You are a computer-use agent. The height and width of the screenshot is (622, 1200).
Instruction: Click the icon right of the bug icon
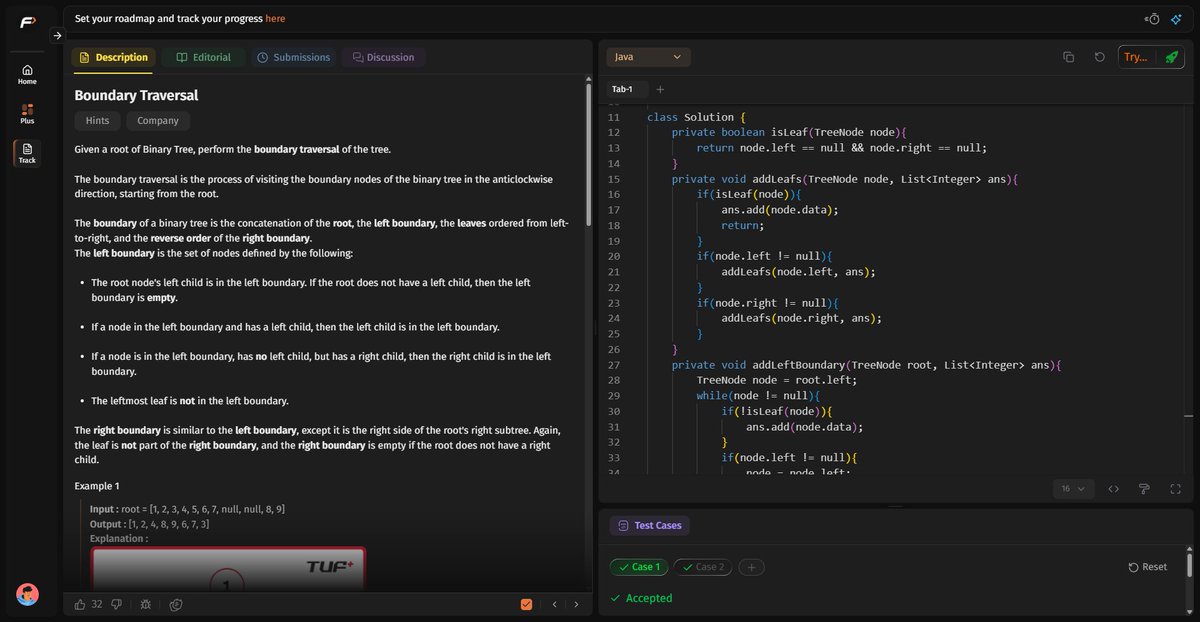176,604
